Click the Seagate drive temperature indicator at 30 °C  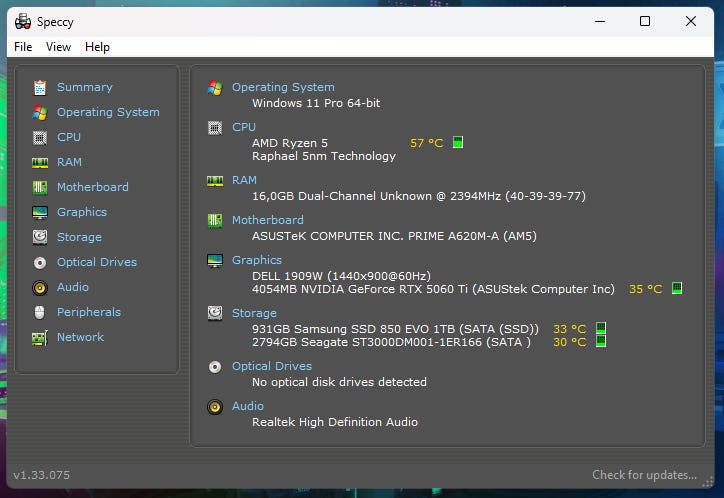click(601, 341)
